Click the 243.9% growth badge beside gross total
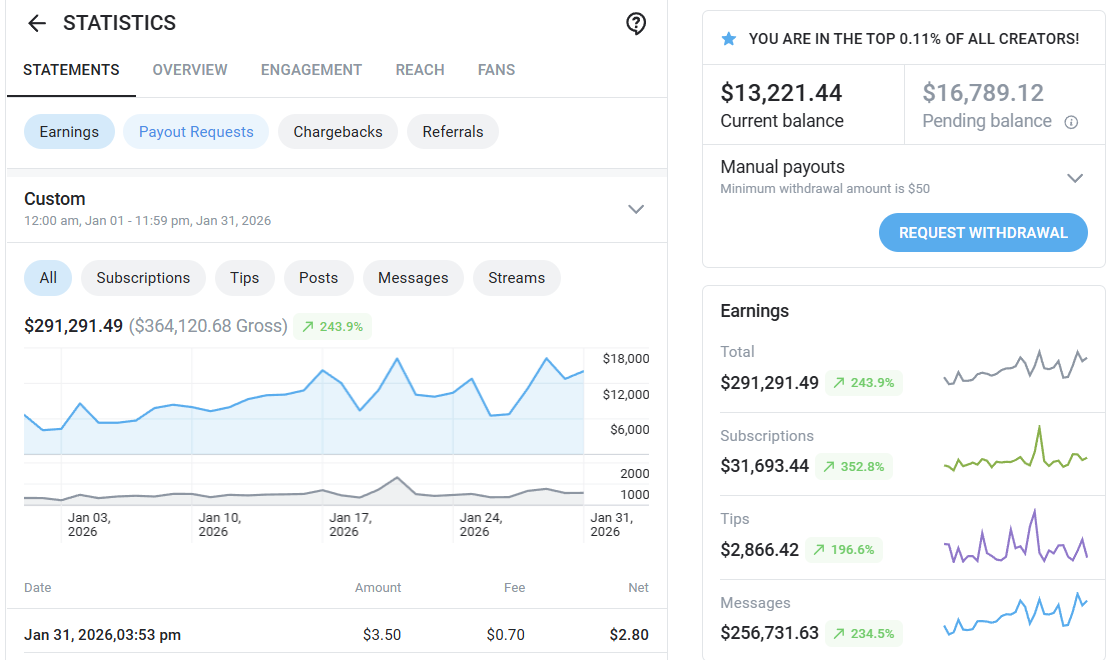 [x=332, y=326]
